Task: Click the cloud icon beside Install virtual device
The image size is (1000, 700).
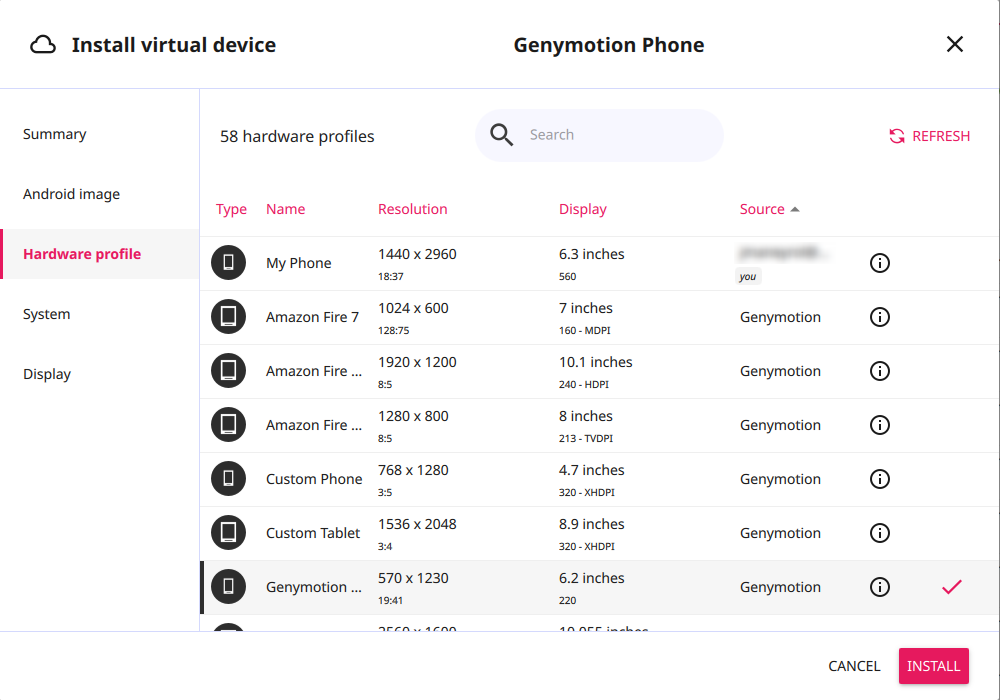Action: [x=43, y=45]
